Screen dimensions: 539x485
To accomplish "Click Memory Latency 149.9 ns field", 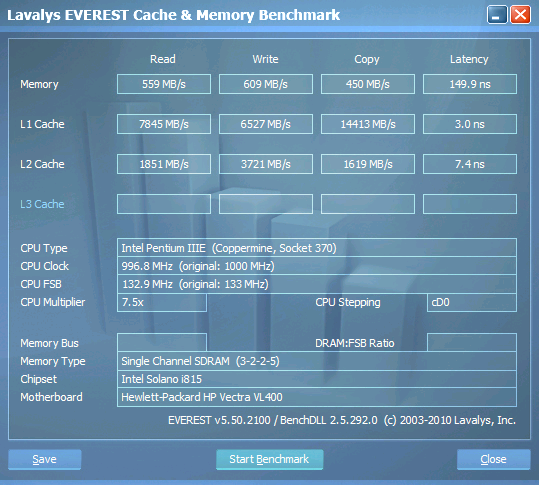I will pyautogui.click(x=470, y=84).
